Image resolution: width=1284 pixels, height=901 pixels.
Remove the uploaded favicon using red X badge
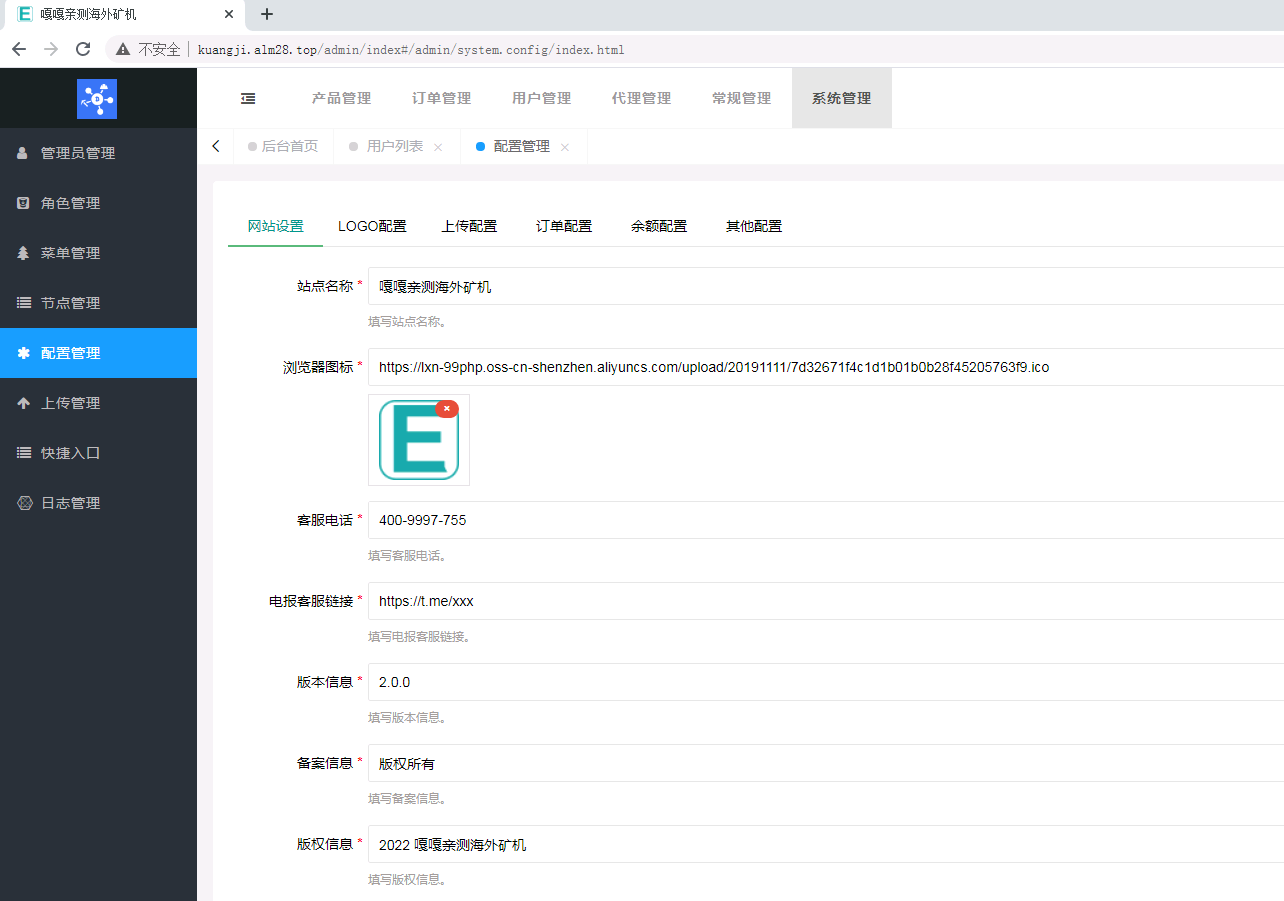click(x=447, y=409)
